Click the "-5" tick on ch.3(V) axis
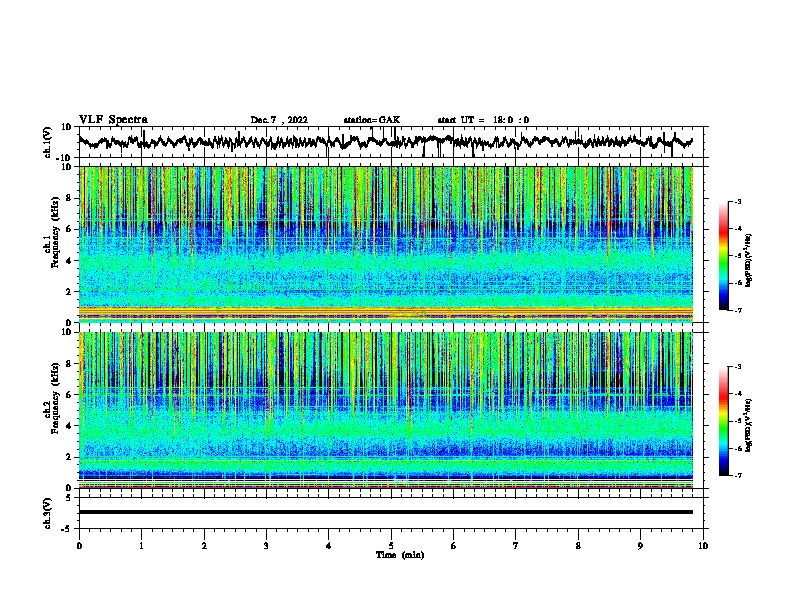 point(68,529)
